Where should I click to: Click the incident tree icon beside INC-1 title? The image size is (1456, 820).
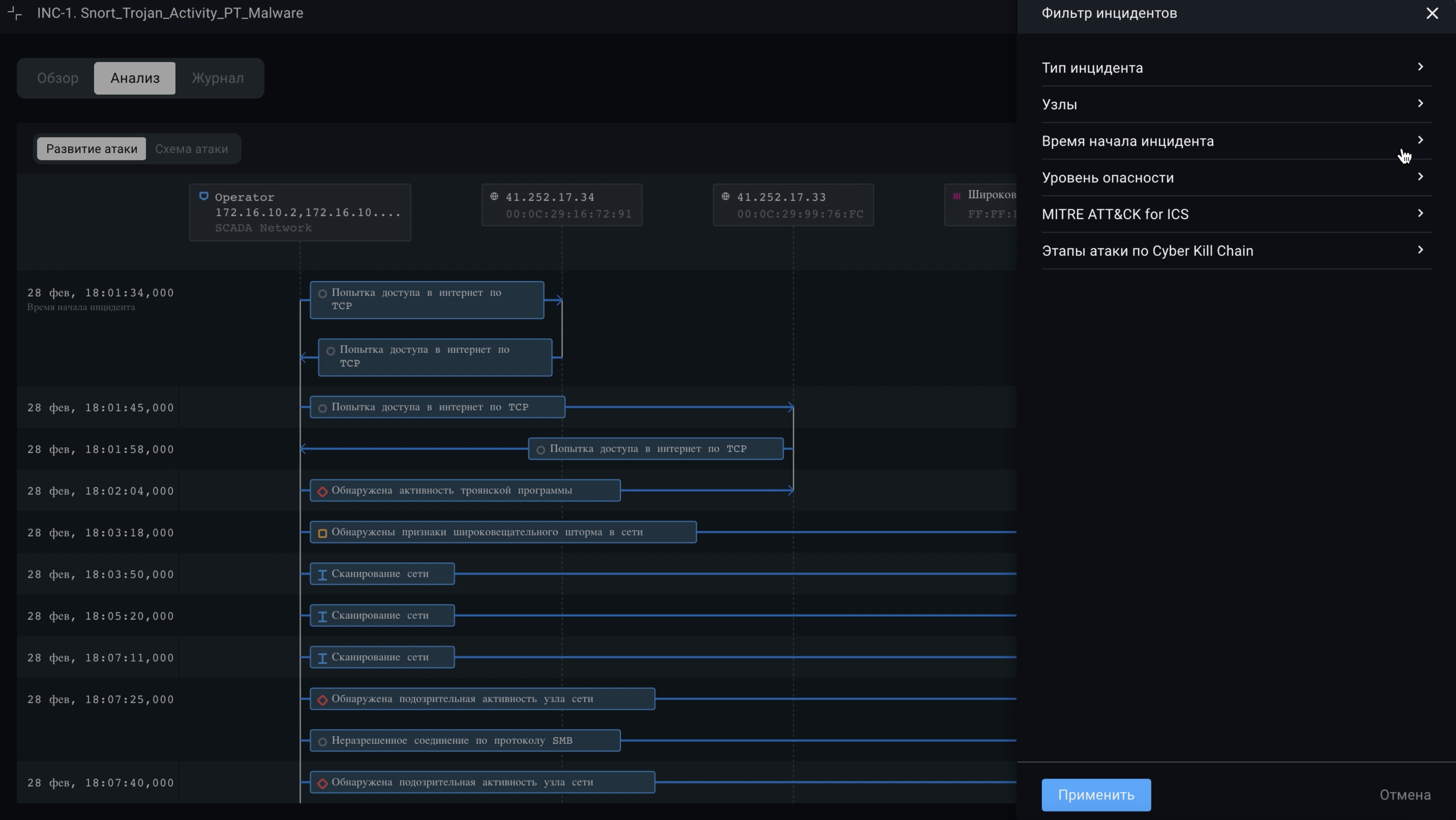click(15, 14)
